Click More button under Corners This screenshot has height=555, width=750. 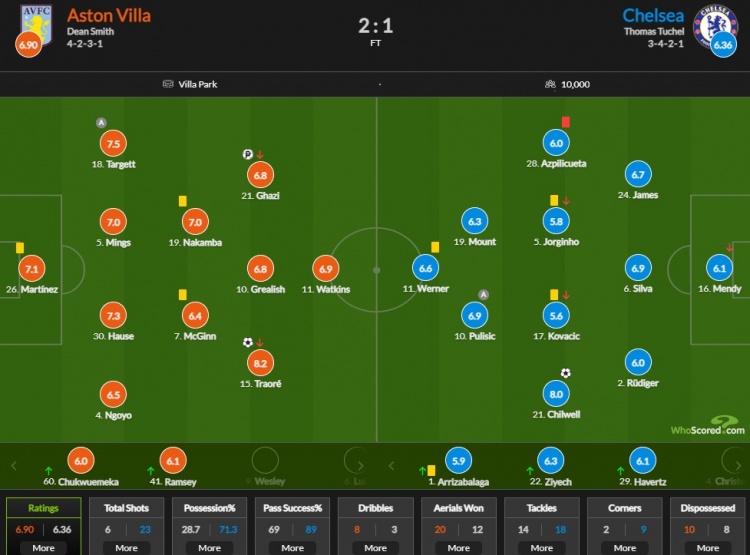pos(624,547)
